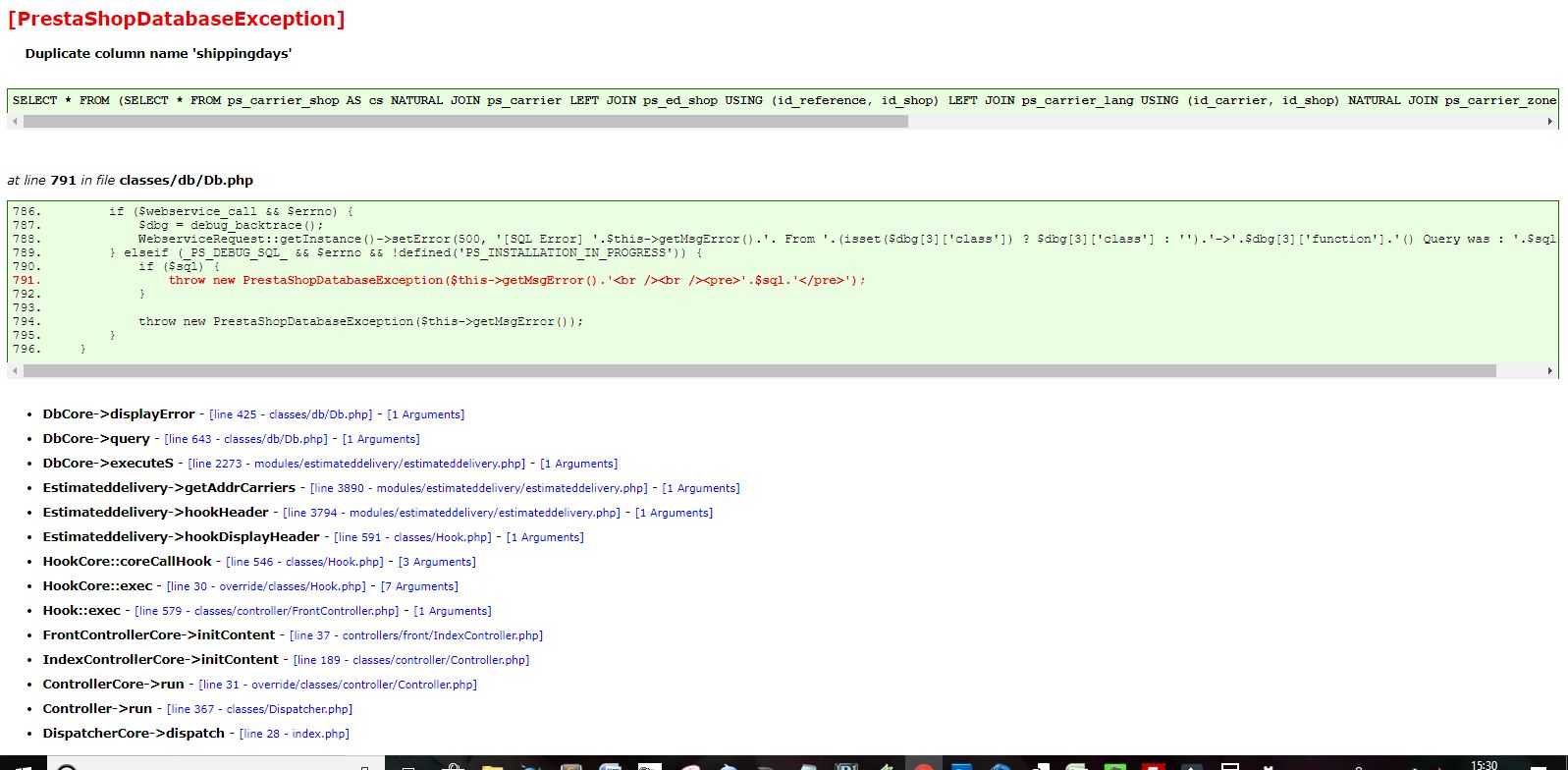Open 'line 28 - index.php' link
1568x770 pixels.
pyautogui.click(x=295, y=734)
